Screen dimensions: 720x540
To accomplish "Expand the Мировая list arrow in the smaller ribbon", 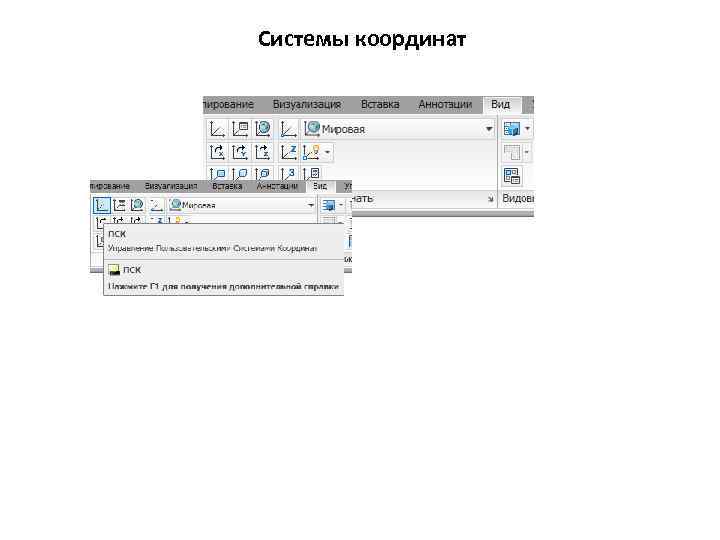I will [311, 205].
